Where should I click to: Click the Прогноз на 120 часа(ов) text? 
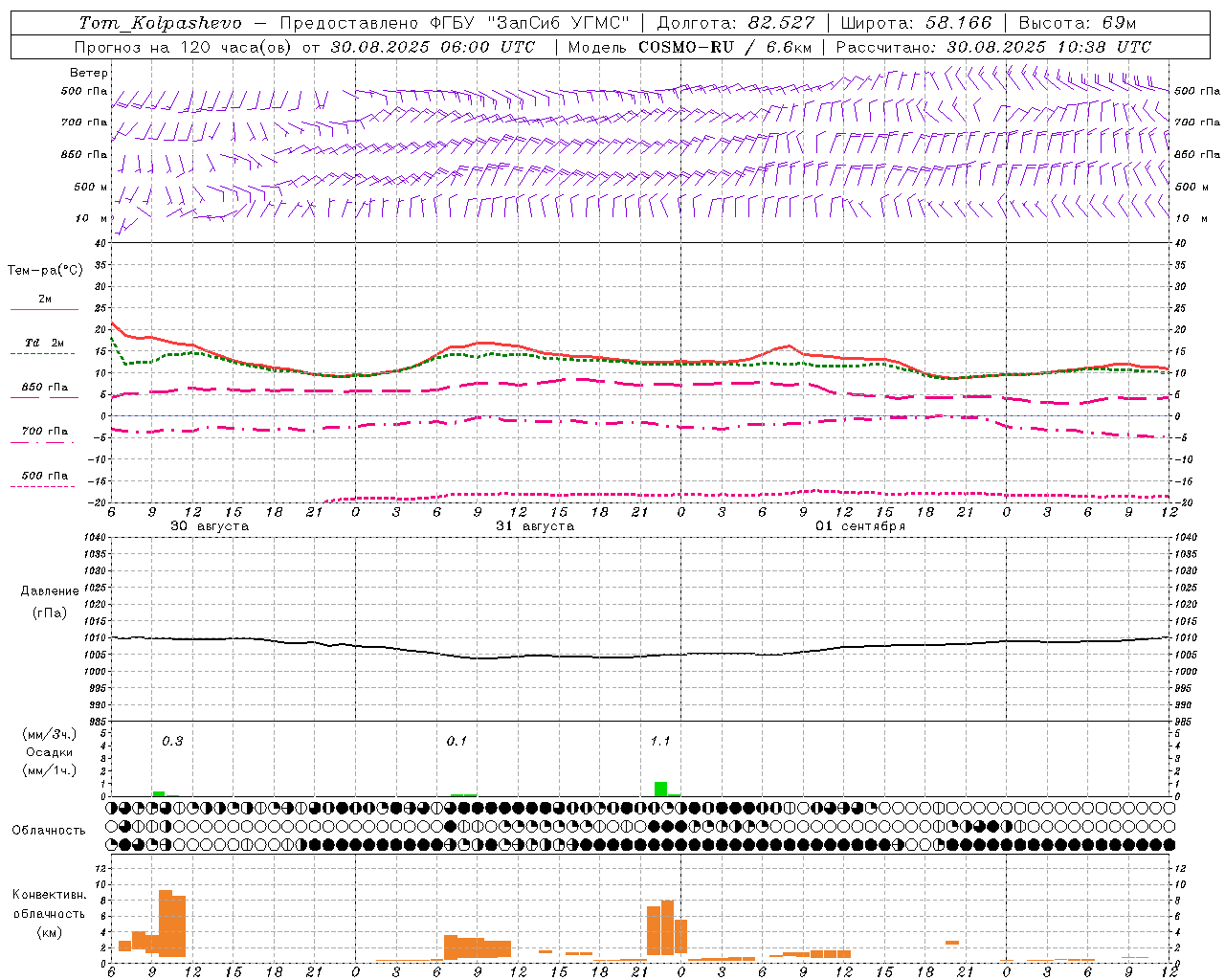point(185,47)
